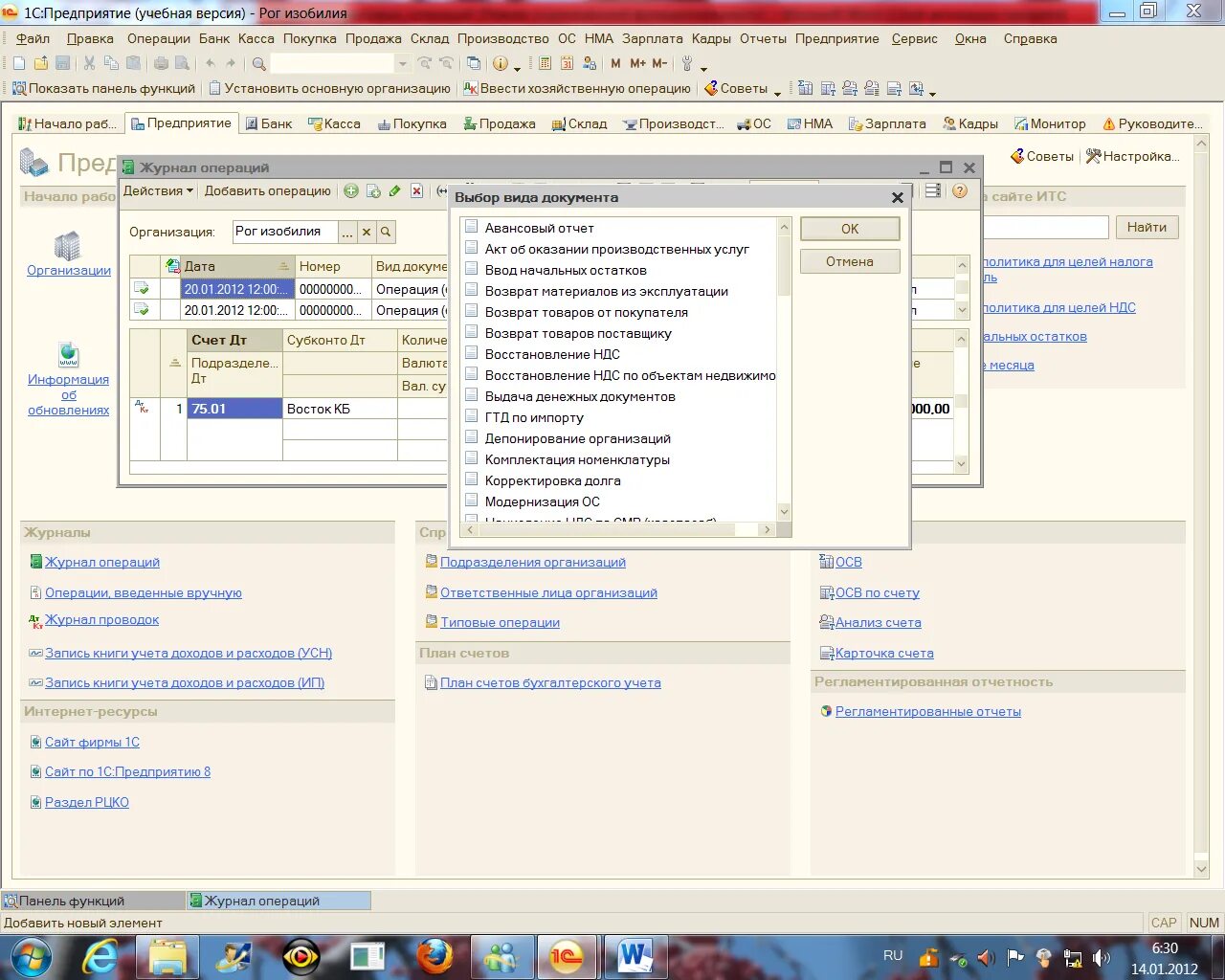Click the Find (magnifier) icon in the main toolbar
Viewport: 1225px width, 980px height.
258,64
